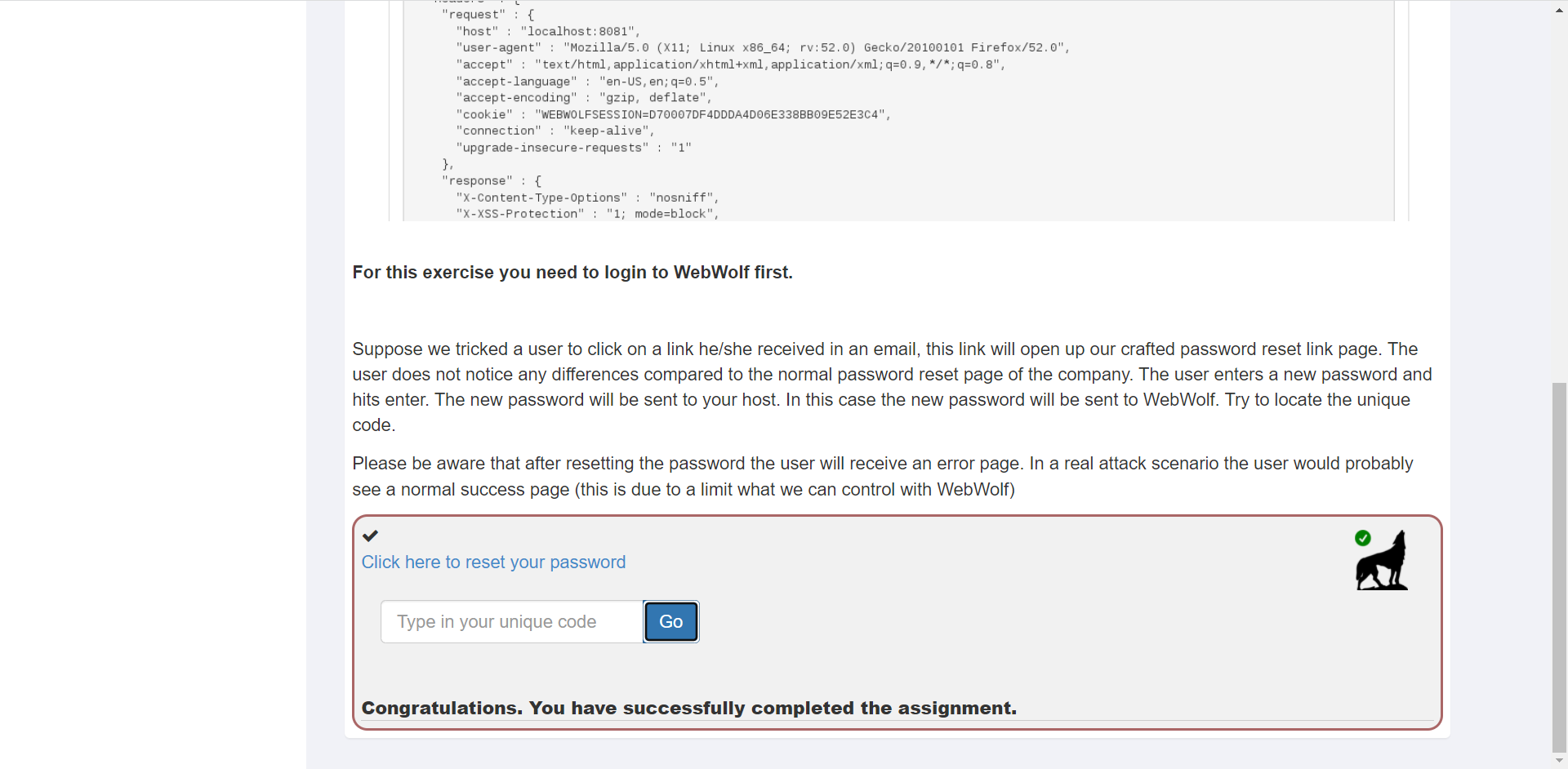Click the "X-Content-Type-Options" nosniff line
1568x769 pixels.
(x=587, y=198)
